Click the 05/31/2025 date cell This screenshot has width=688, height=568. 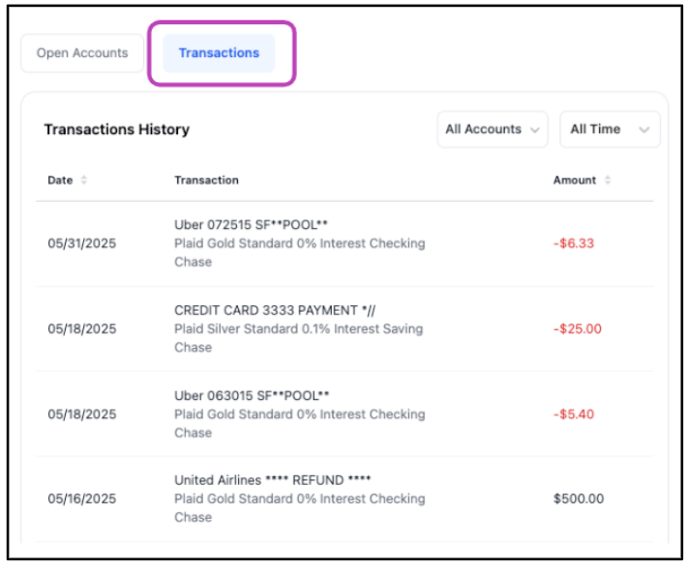click(x=82, y=243)
